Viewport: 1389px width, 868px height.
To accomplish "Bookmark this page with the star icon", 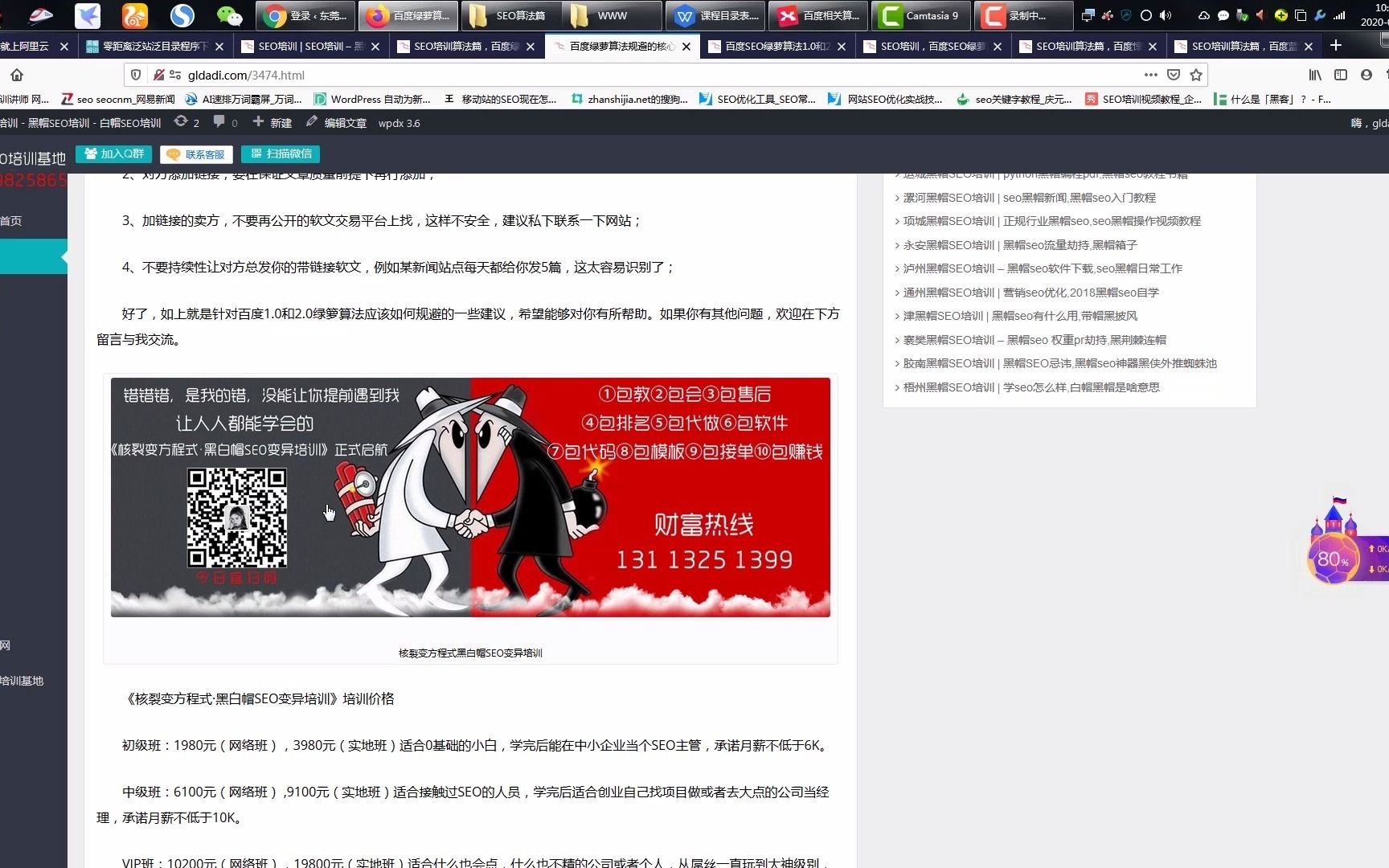I will tap(1196, 75).
